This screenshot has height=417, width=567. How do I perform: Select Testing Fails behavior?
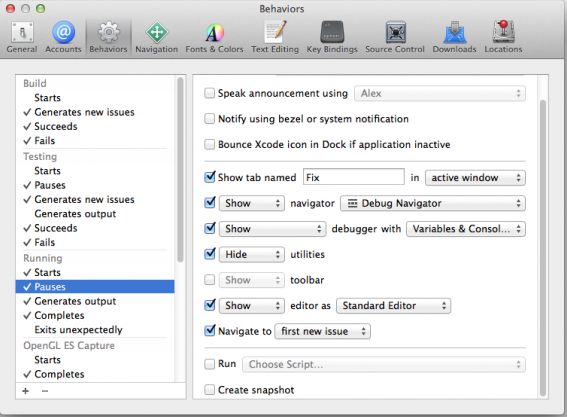[95, 242]
